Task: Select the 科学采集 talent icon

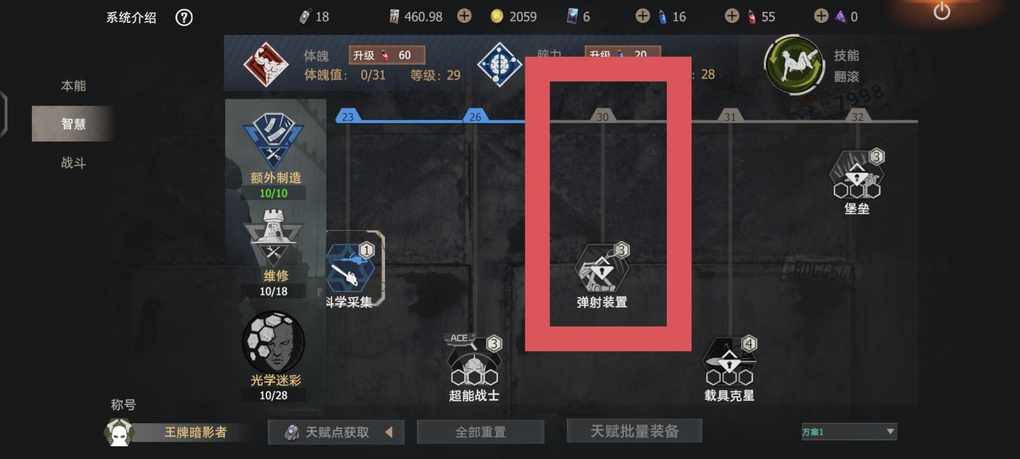Action: (x=351, y=267)
